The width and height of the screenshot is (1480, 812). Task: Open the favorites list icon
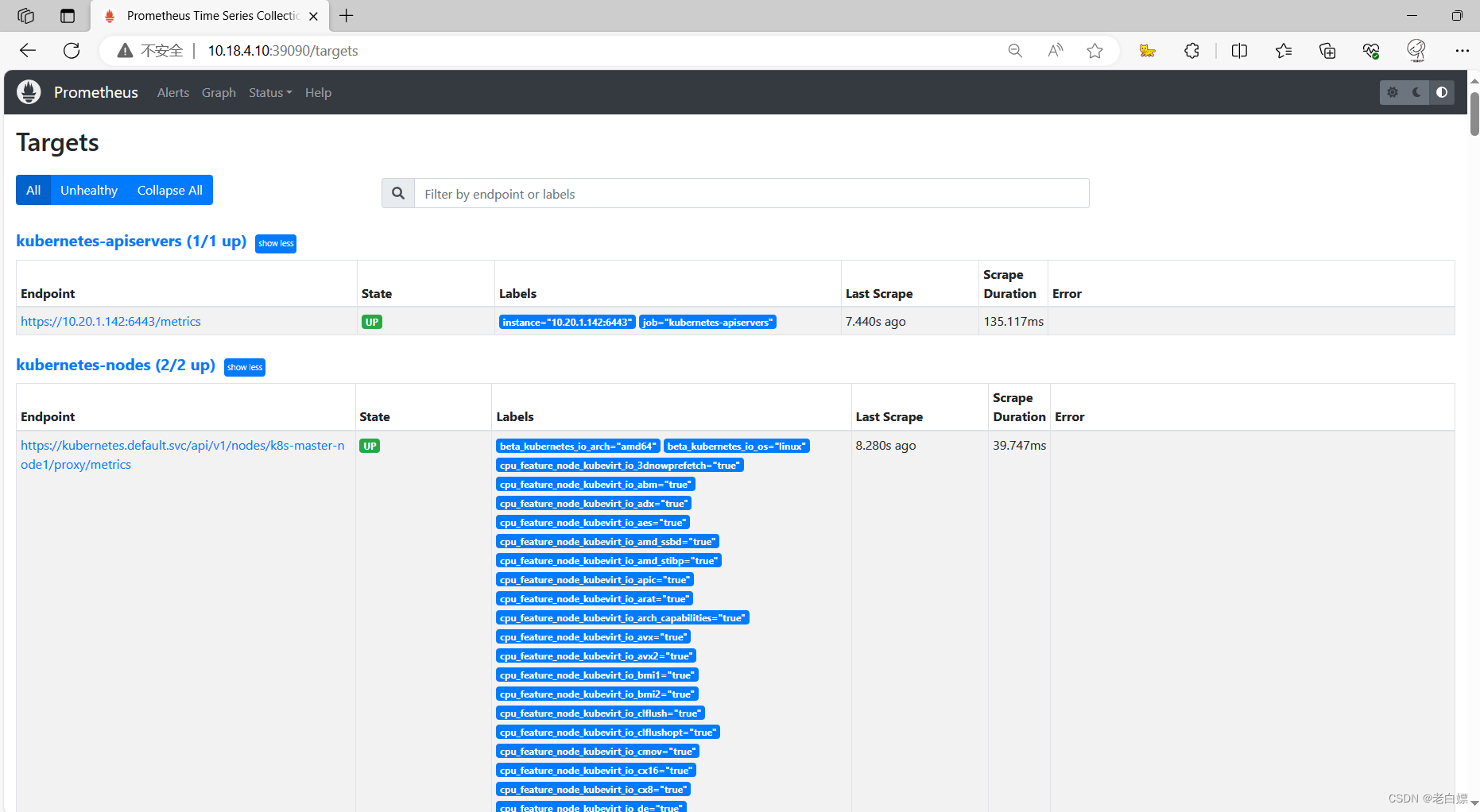[1284, 51]
